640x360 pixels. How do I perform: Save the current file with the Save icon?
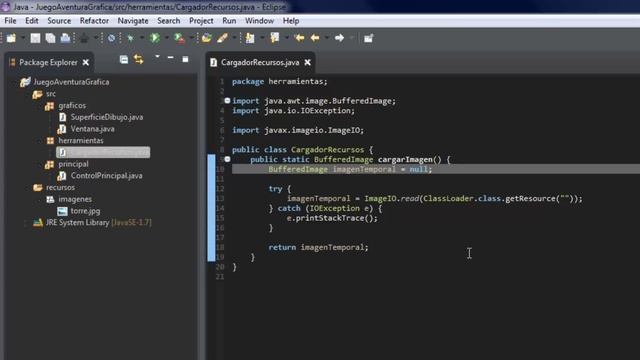click(36, 38)
